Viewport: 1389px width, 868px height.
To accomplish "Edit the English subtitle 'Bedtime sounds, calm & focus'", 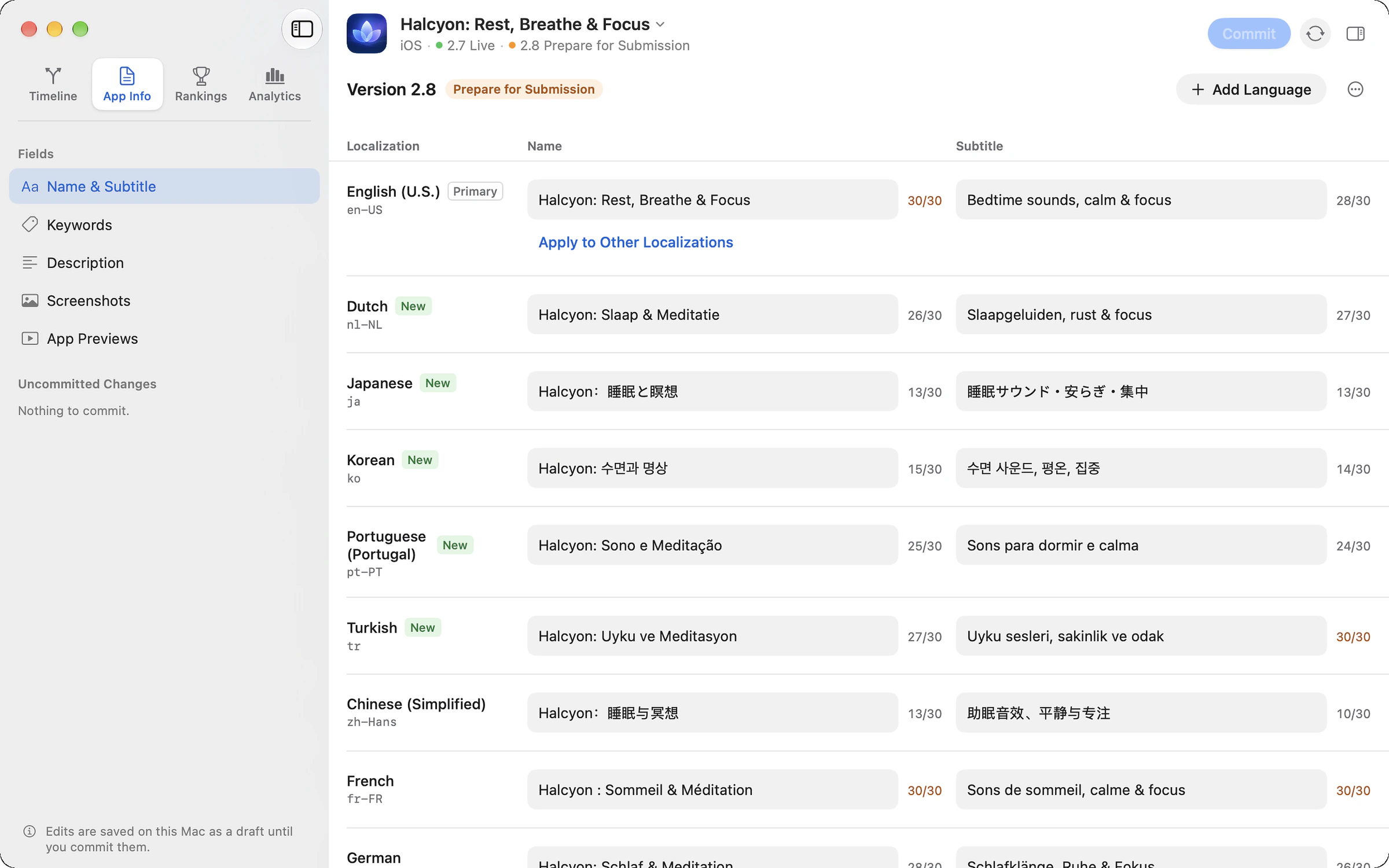I will pyautogui.click(x=1141, y=200).
